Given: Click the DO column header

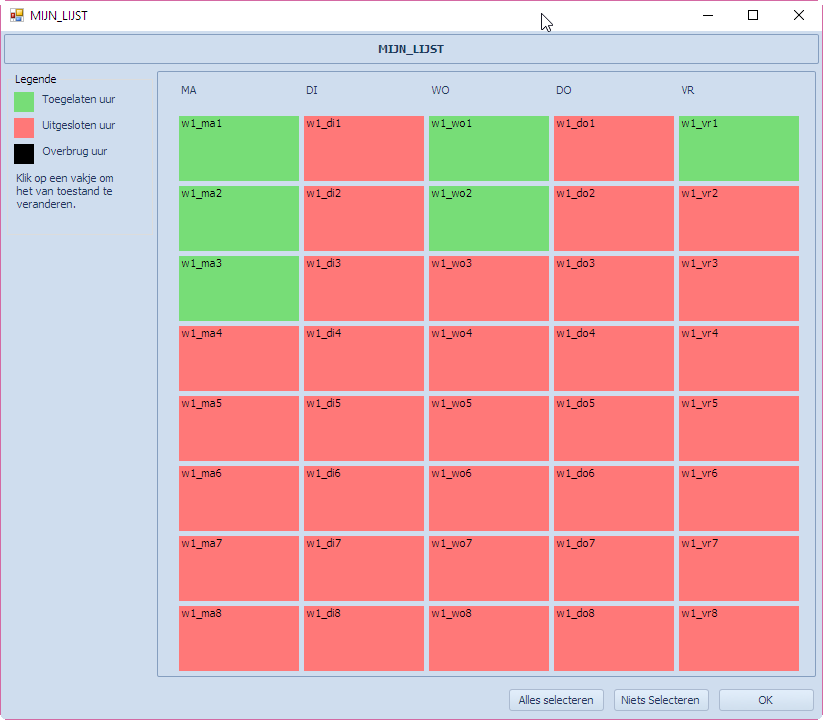Looking at the screenshot, I should [x=564, y=90].
